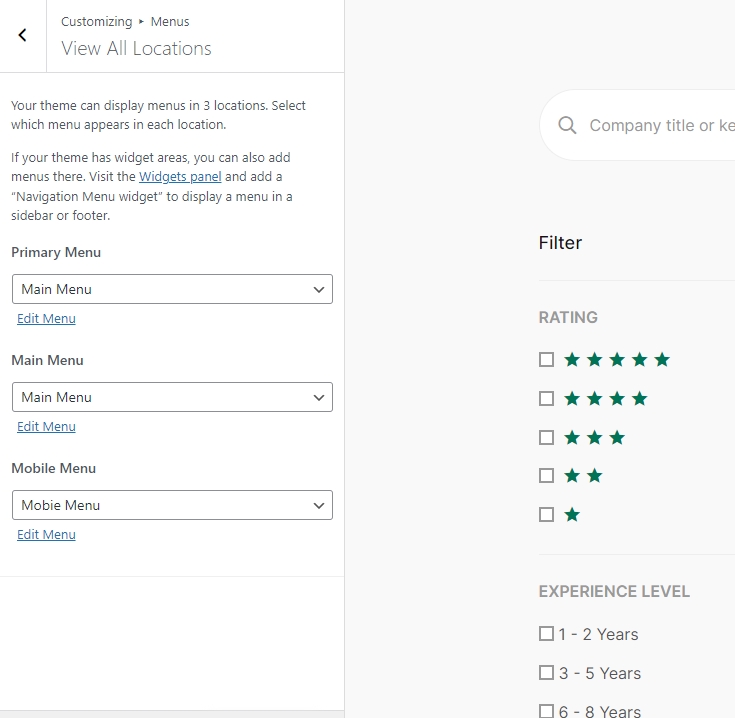
Task: Click the search magnifier icon
Action: [567, 125]
